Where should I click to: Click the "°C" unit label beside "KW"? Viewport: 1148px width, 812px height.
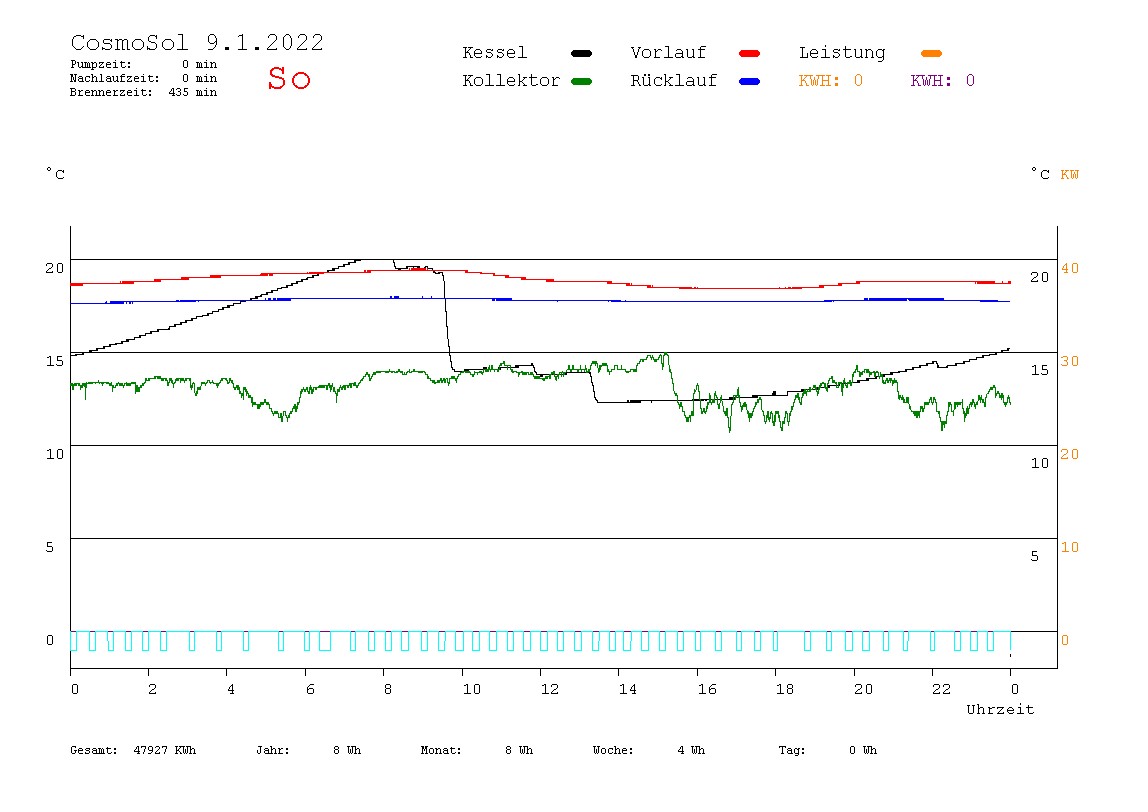click(x=1040, y=174)
